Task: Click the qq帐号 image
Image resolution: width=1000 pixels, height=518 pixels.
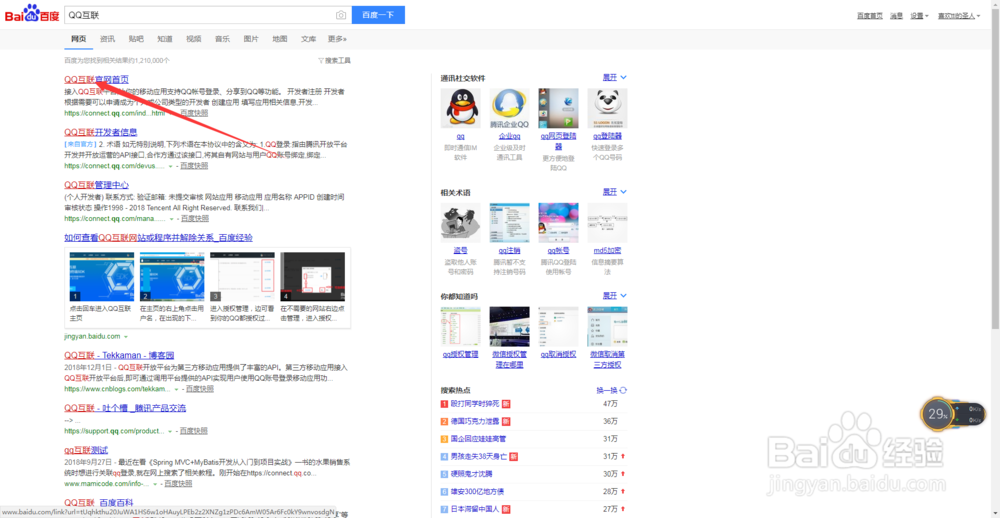Action: pos(558,223)
